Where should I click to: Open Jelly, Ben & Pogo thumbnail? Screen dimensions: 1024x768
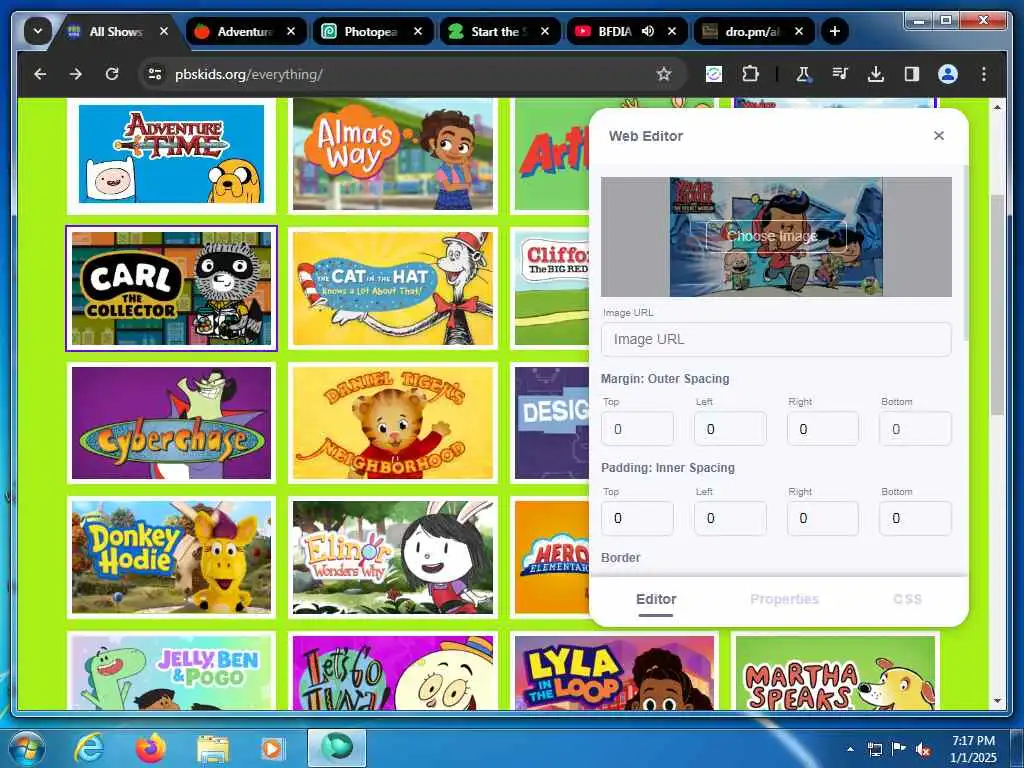click(x=171, y=671)
